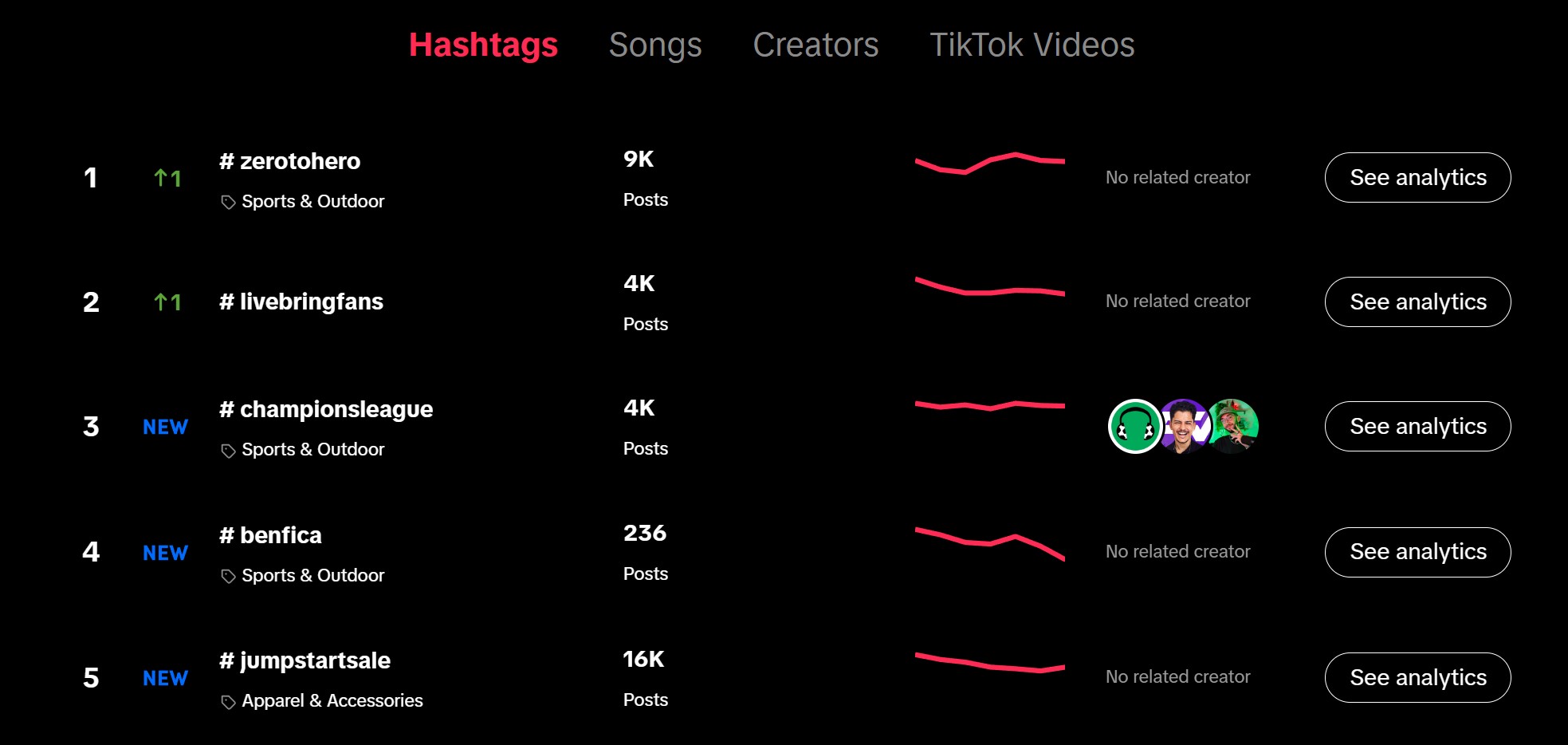The image size is (1568, 745).
Task: Open the #livebringfans hashtag link
Action: 301,302
